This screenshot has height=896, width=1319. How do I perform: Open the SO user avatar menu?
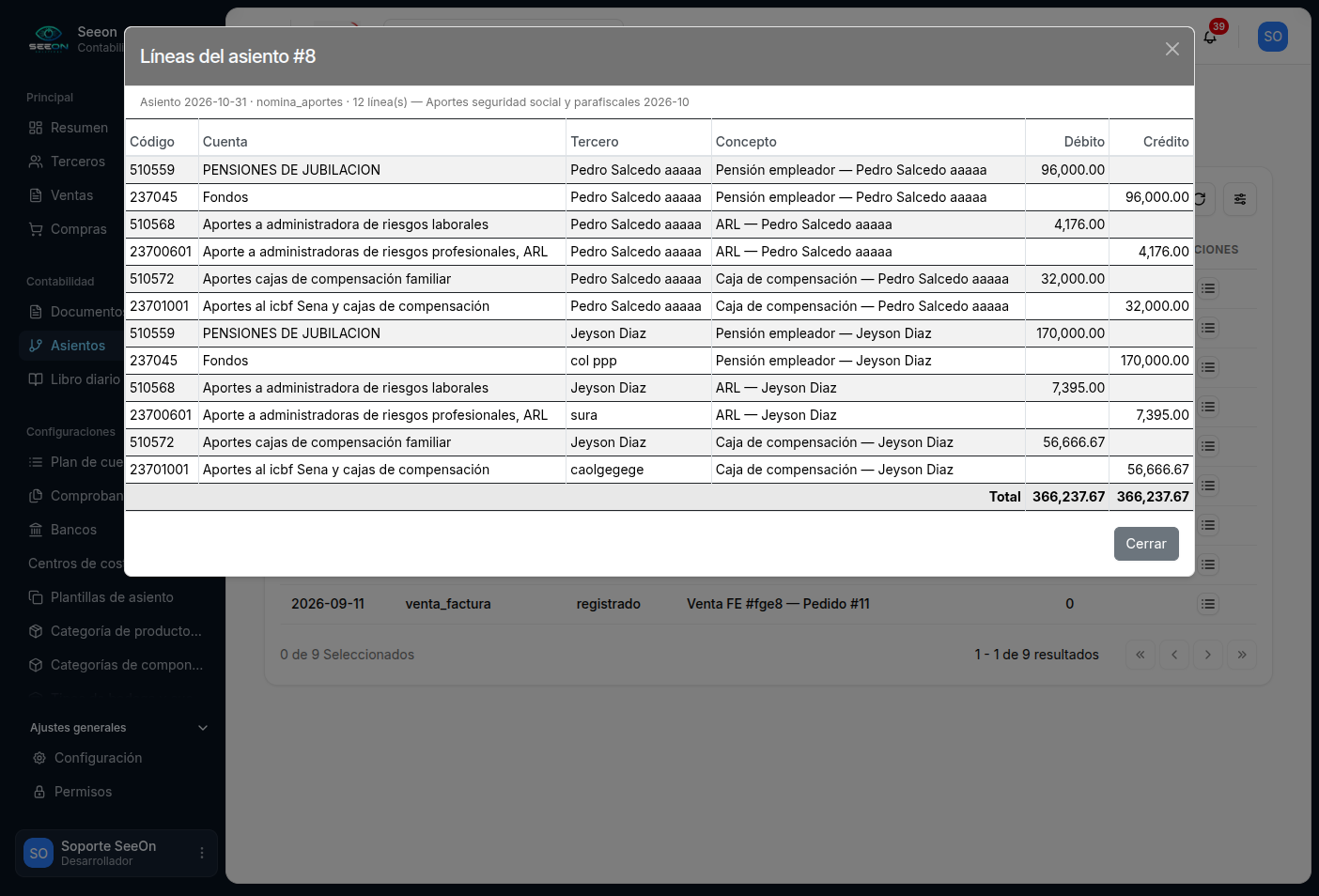coord(1273,37)
